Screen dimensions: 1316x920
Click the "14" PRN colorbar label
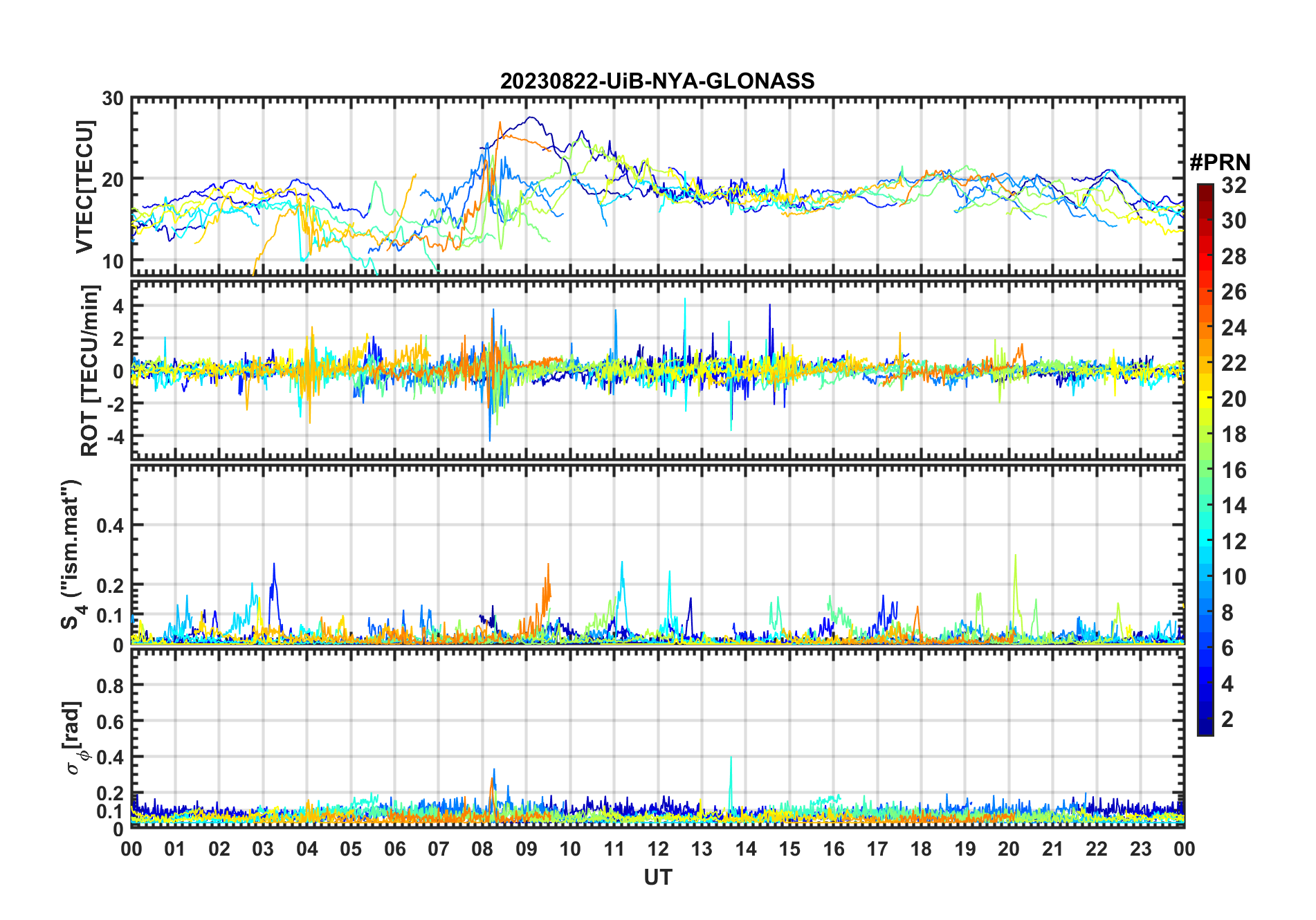(x=1234, y=506)
